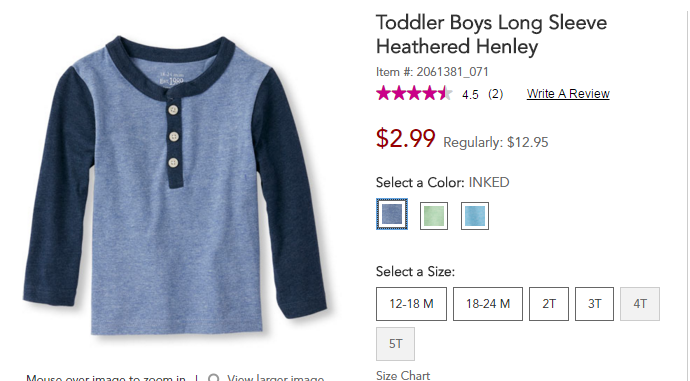Select the INKED navy color swatch
The height and width of the screenshot is (381, 690).
click(392, 214)
